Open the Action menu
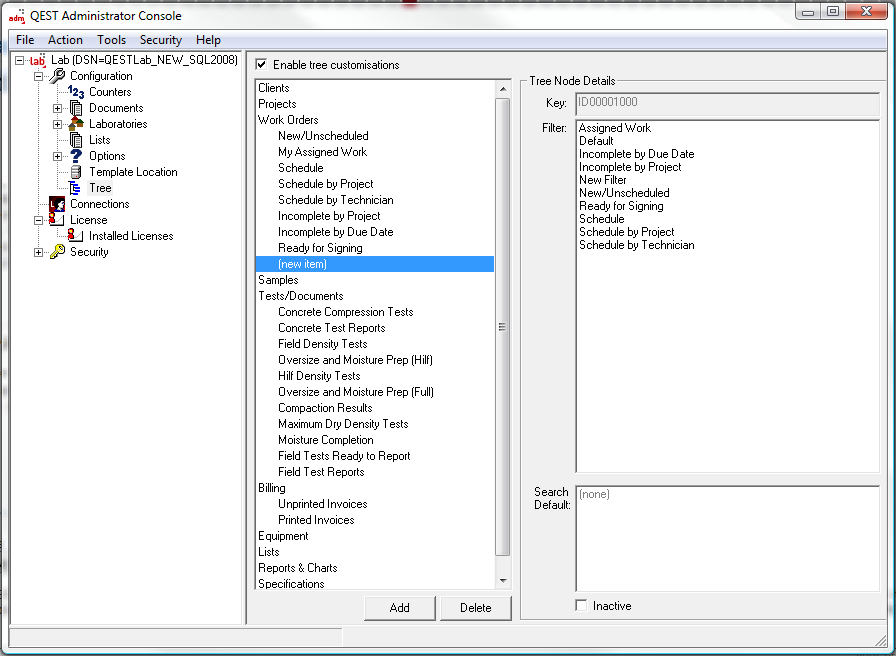The width and height of the screenshot is (896, 656). click(66, 40)
